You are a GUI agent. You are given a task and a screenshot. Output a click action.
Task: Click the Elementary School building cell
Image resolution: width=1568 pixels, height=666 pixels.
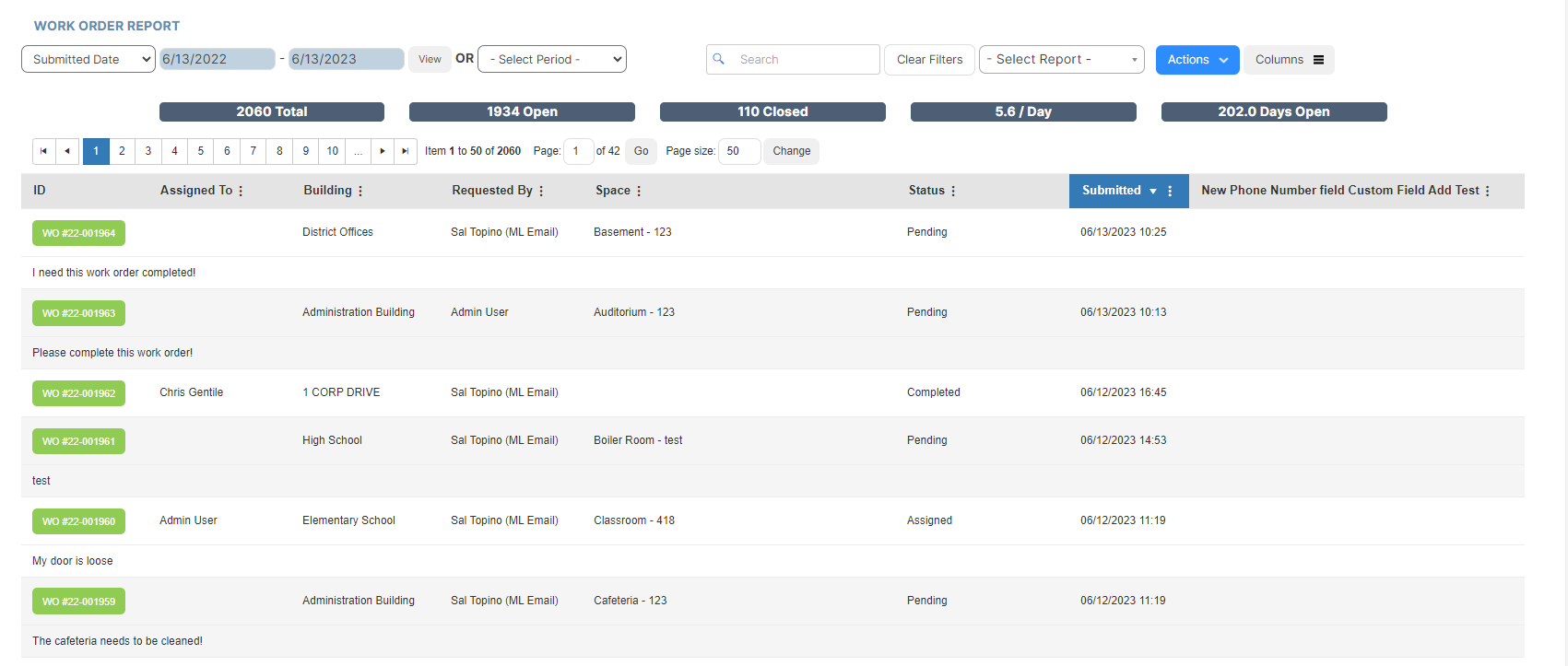click(x=348, y=520)
